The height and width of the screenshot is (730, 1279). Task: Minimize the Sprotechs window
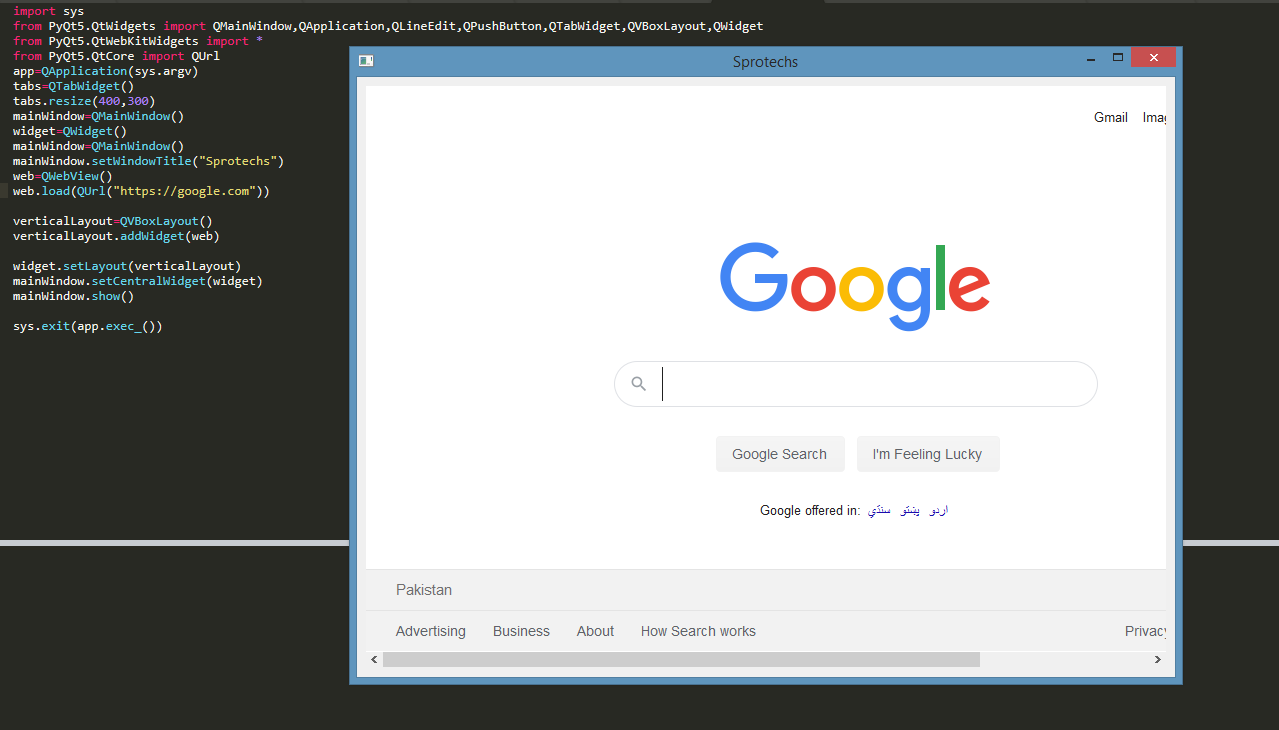tap(1092, 60)
